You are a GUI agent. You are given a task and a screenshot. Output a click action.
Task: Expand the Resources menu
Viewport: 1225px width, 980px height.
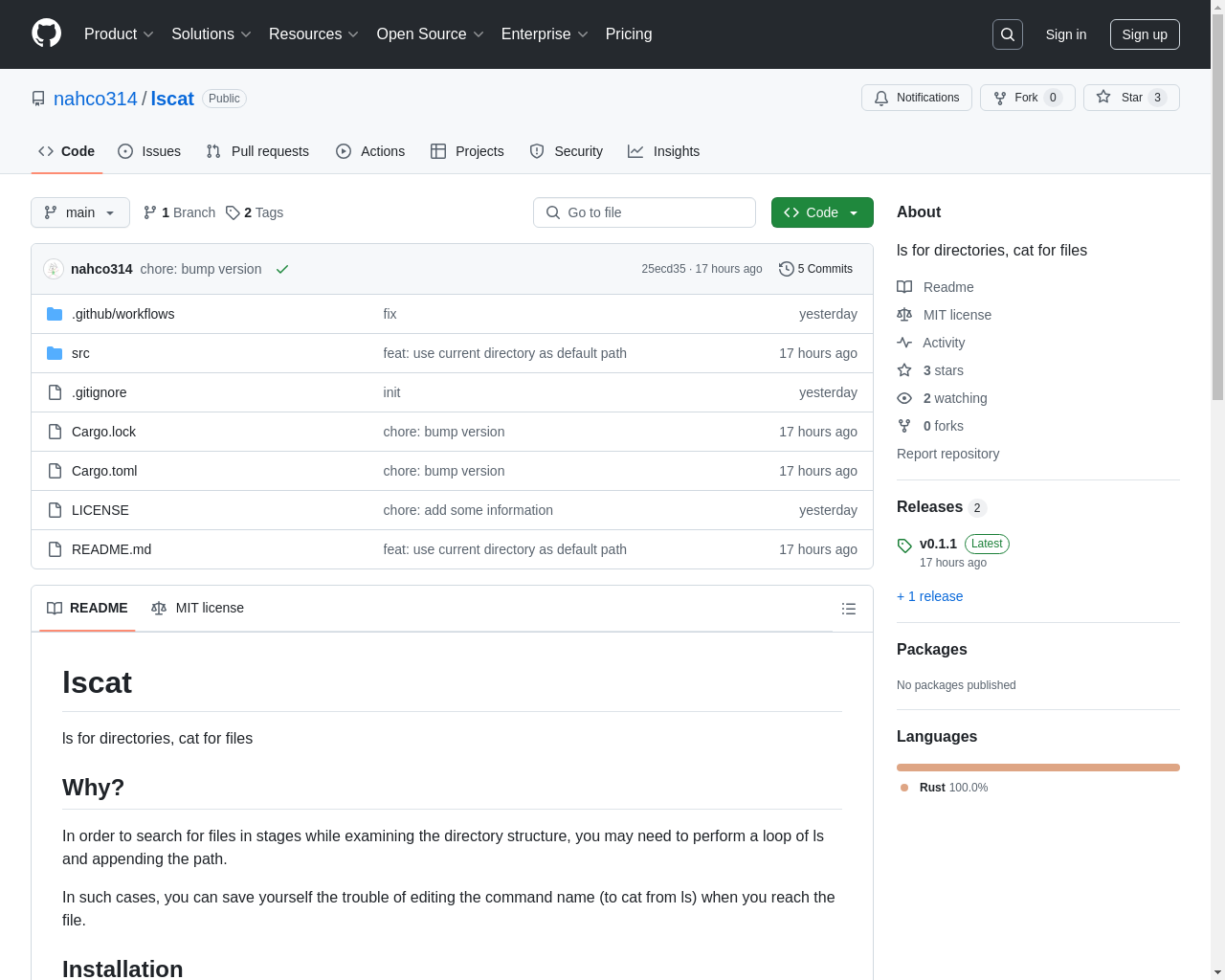click(314, 34)
